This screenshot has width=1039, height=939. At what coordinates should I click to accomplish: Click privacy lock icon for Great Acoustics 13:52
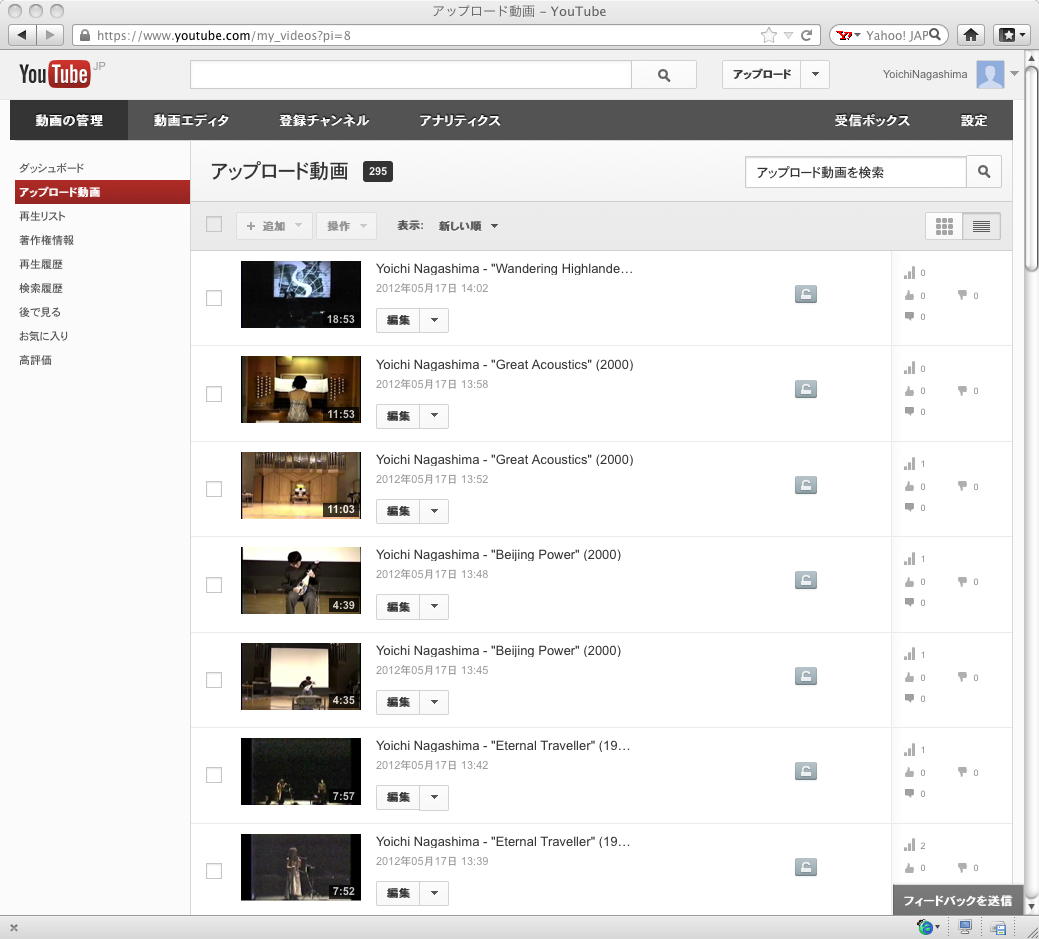pyautogui.click(x=806, y=485)
